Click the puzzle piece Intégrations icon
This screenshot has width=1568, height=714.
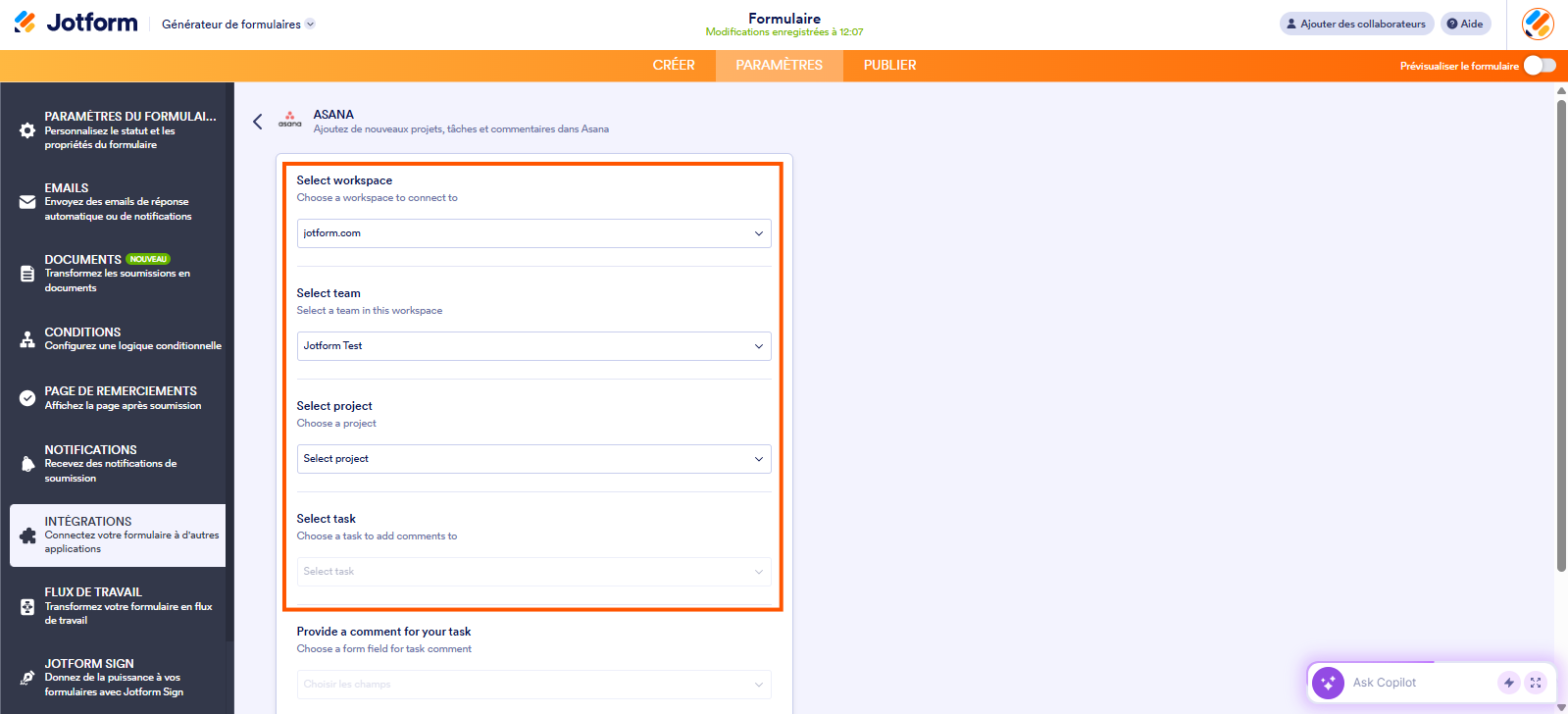click(x=27, y=535)
